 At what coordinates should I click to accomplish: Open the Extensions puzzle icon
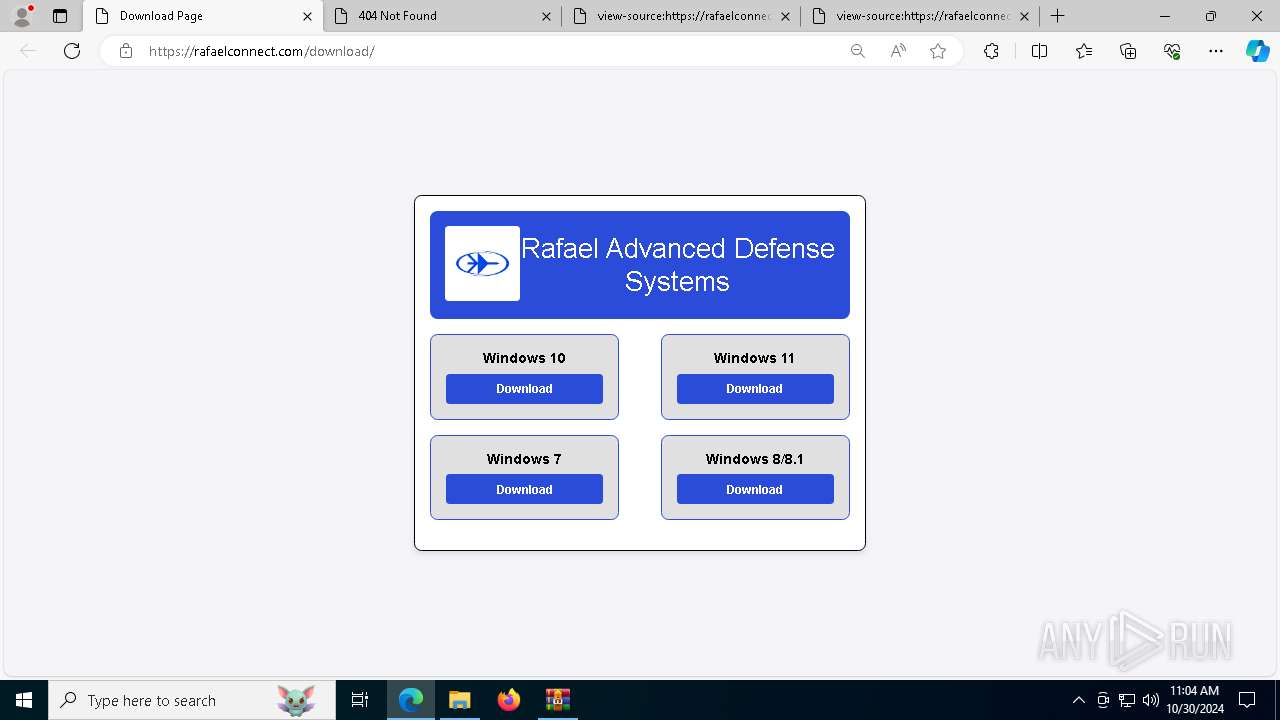pos(991,51)
